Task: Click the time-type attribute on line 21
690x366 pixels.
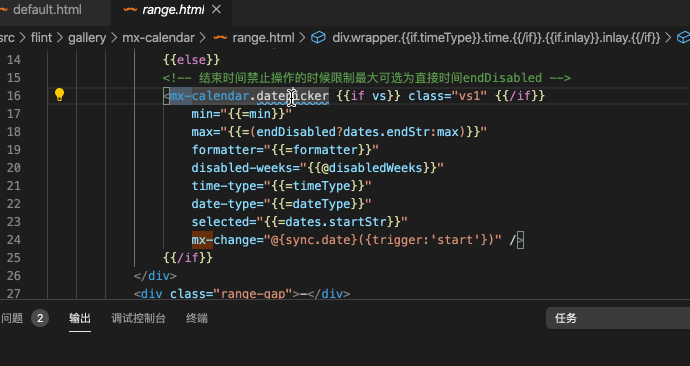Action: [x=282, y=186]
